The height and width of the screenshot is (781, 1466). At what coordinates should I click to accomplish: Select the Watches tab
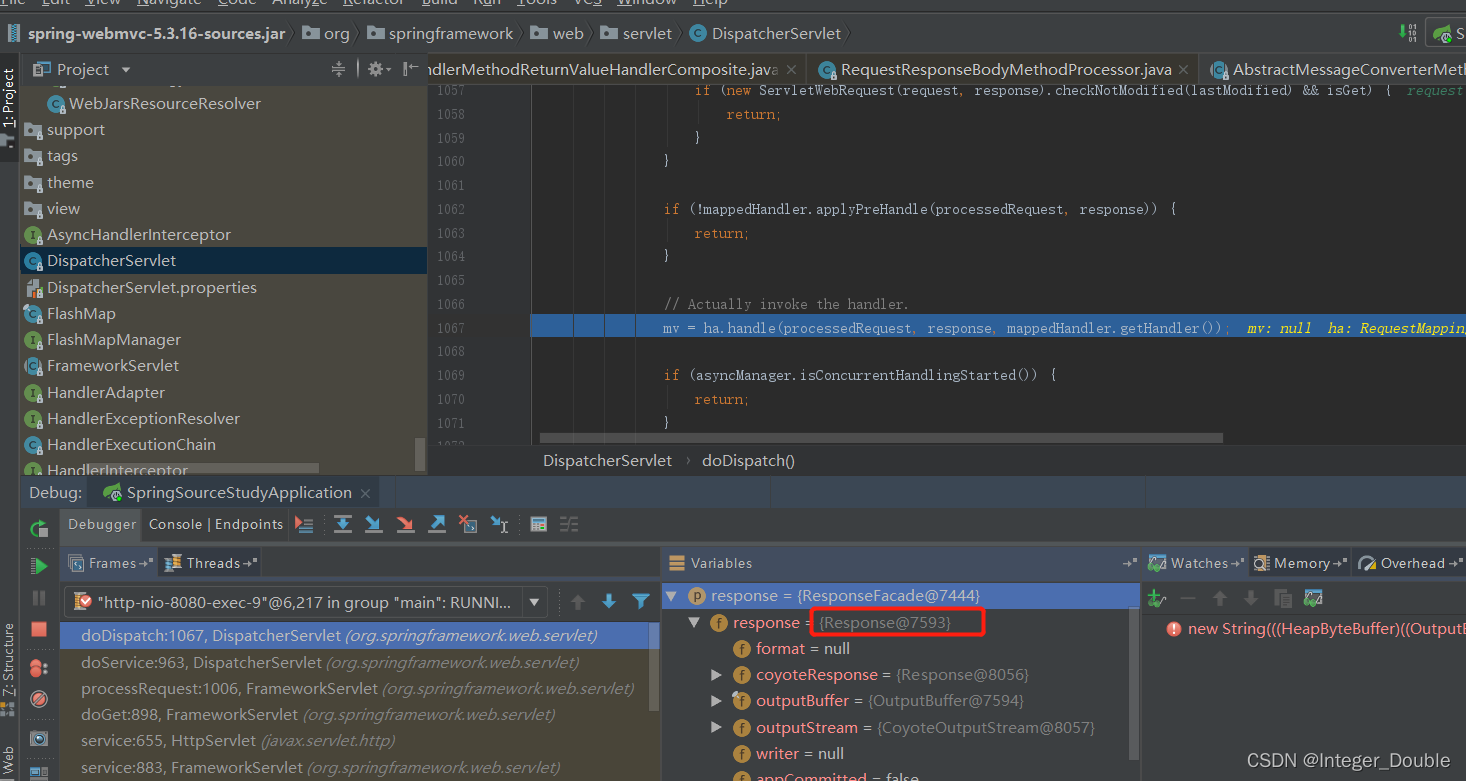coord(1197,563)
